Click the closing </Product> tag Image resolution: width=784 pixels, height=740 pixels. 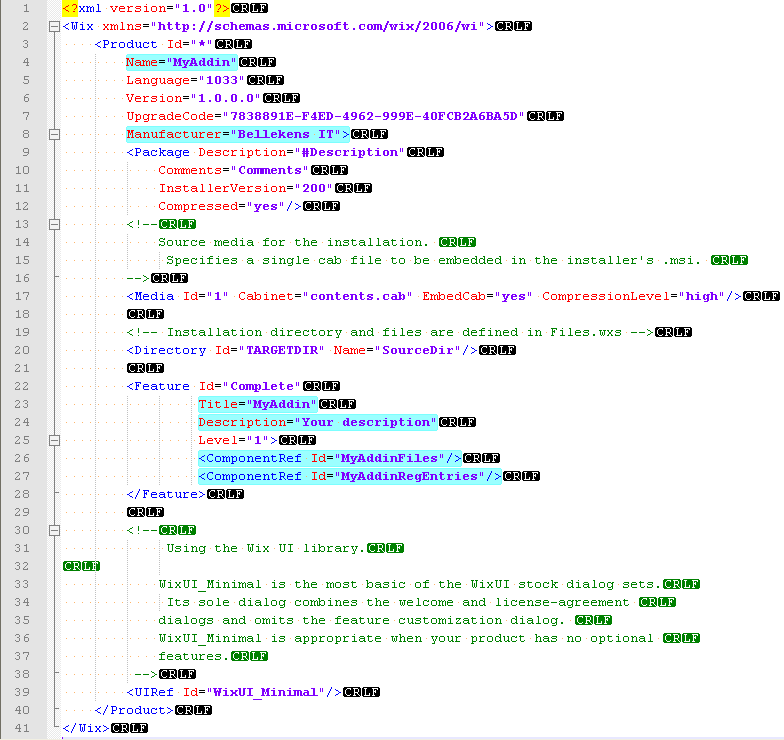[x=134, y=710]
